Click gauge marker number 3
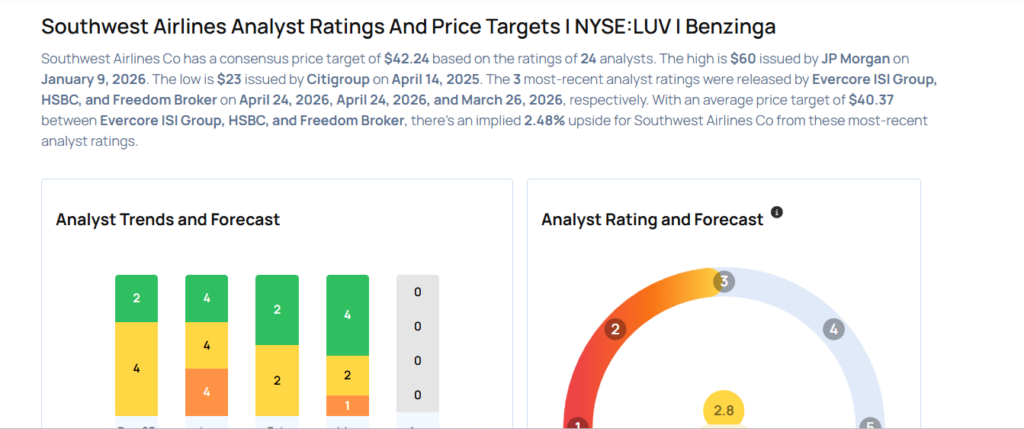 tap(723, 282)
